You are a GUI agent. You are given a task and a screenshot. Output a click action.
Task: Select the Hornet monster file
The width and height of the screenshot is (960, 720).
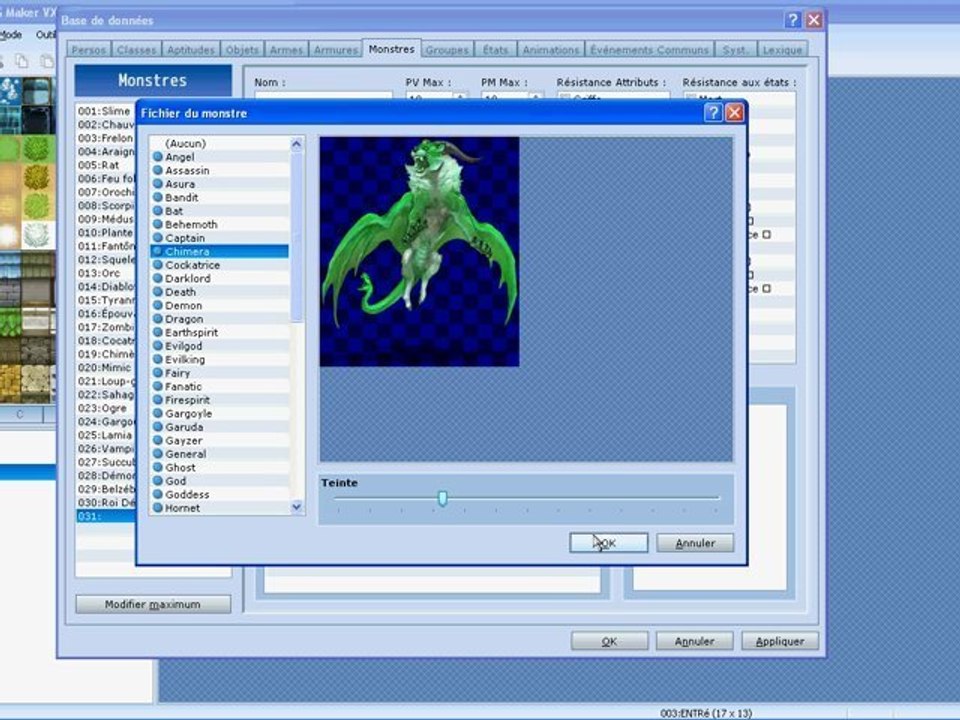pos(220,508)
